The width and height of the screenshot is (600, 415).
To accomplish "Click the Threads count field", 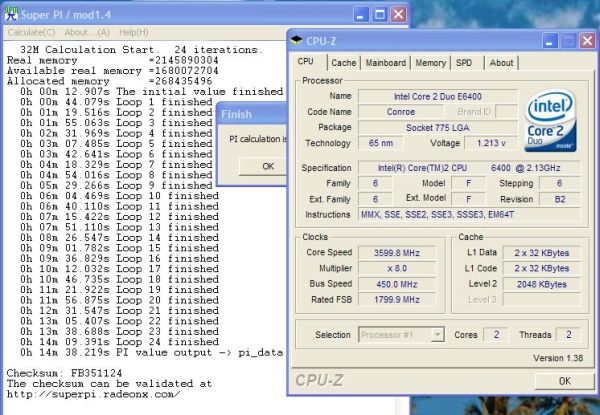I will 568,335.
